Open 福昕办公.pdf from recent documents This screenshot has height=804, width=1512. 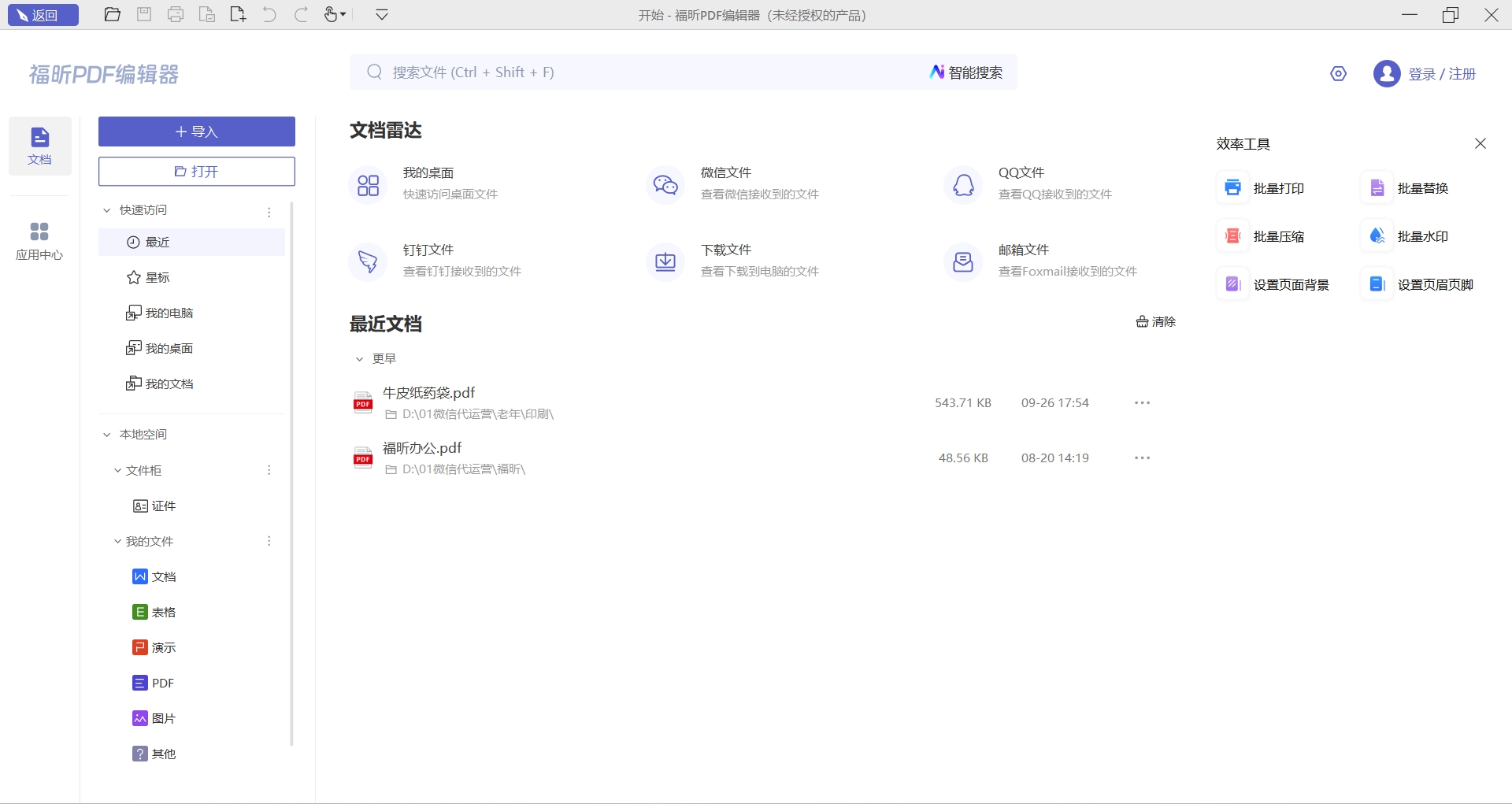tap(422, 448)
